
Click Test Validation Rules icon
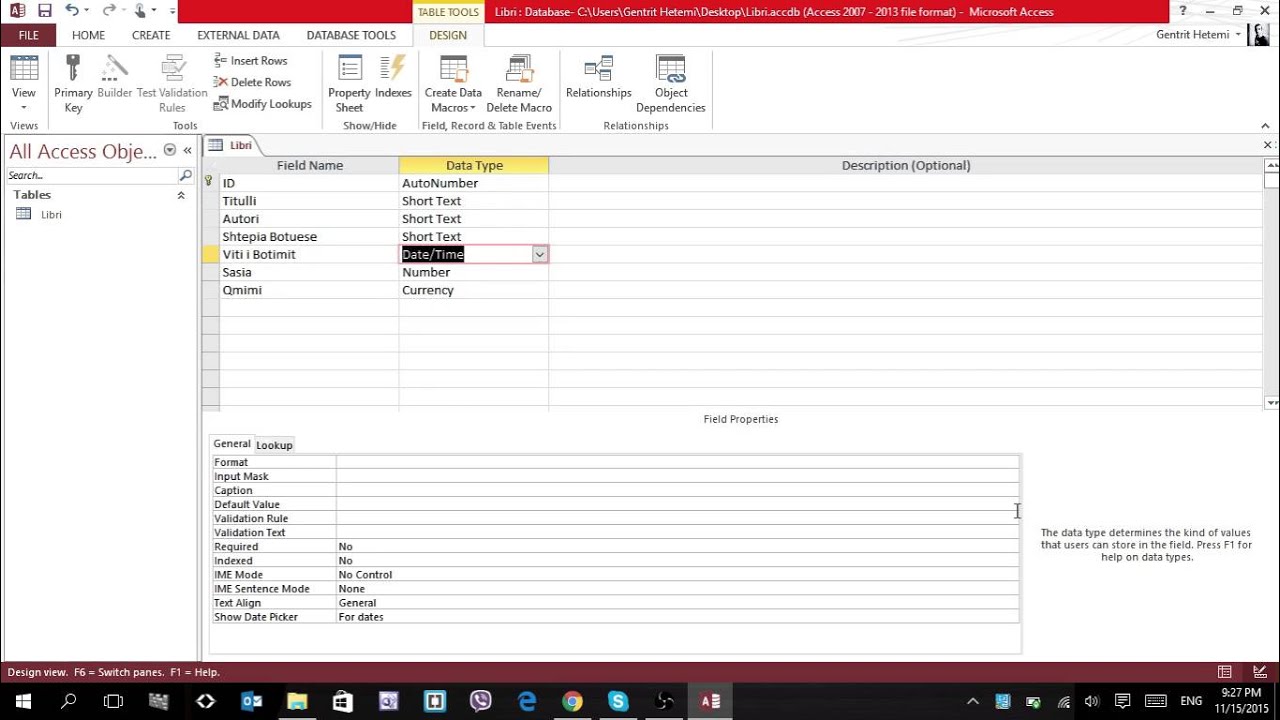[172, 84]
